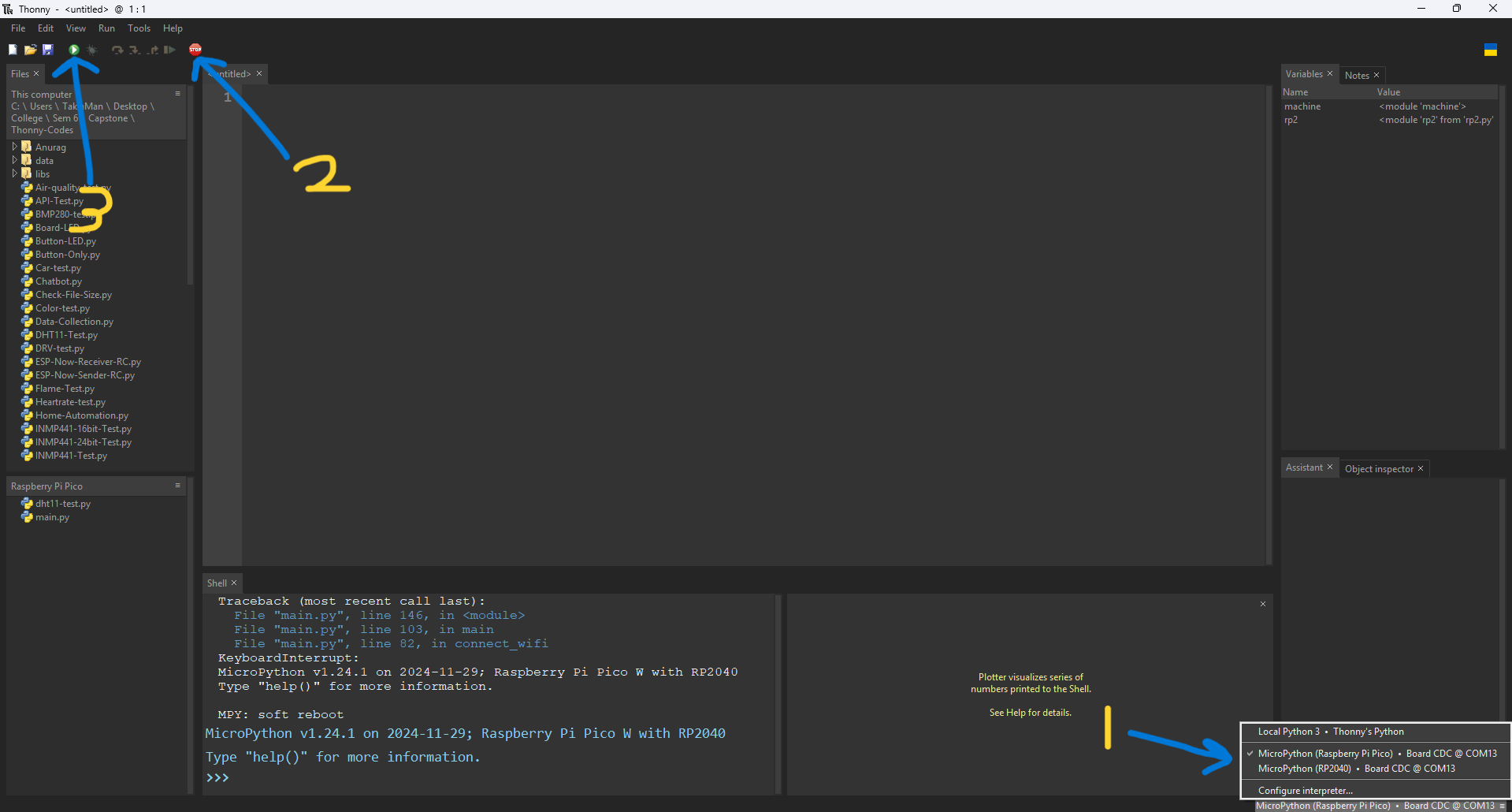Image resolution: width=1512 pixels, height=812 pixels.
Task: Select MicroPython (Raspberry Pi Pico) on COM13
Action: (x=1376, y=754)
